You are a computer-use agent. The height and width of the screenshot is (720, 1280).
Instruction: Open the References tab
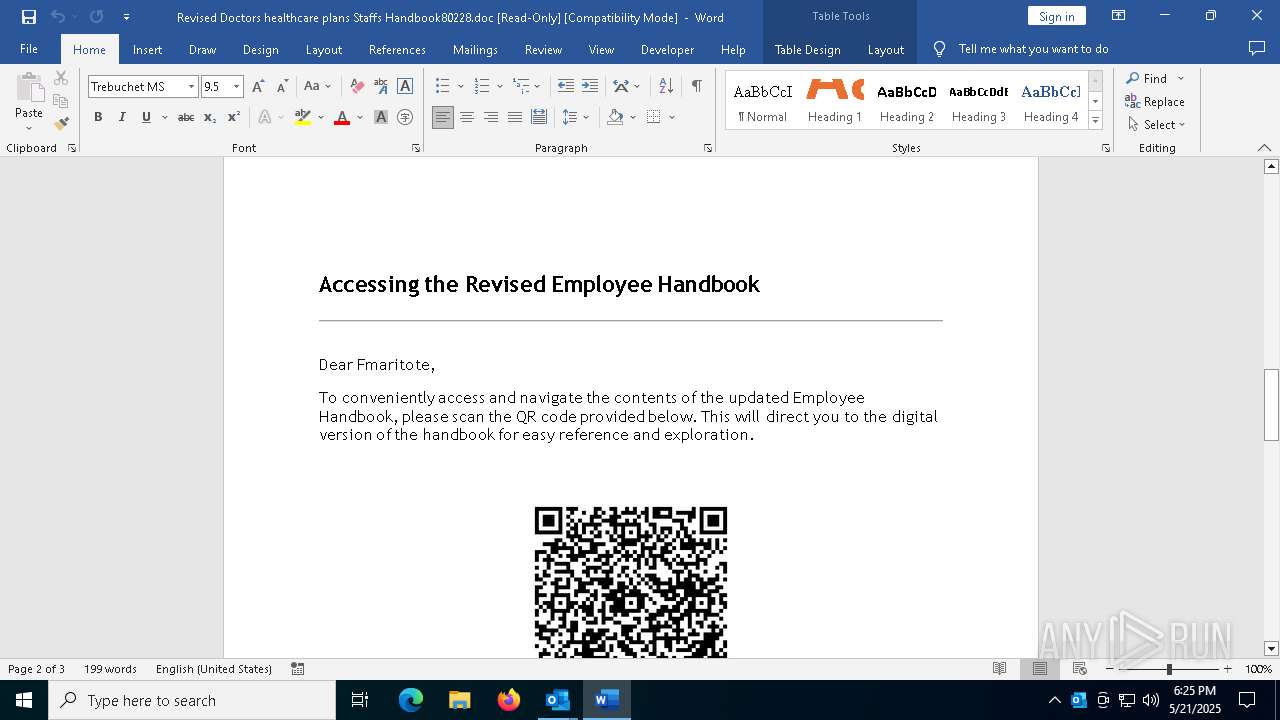(397, 50)
